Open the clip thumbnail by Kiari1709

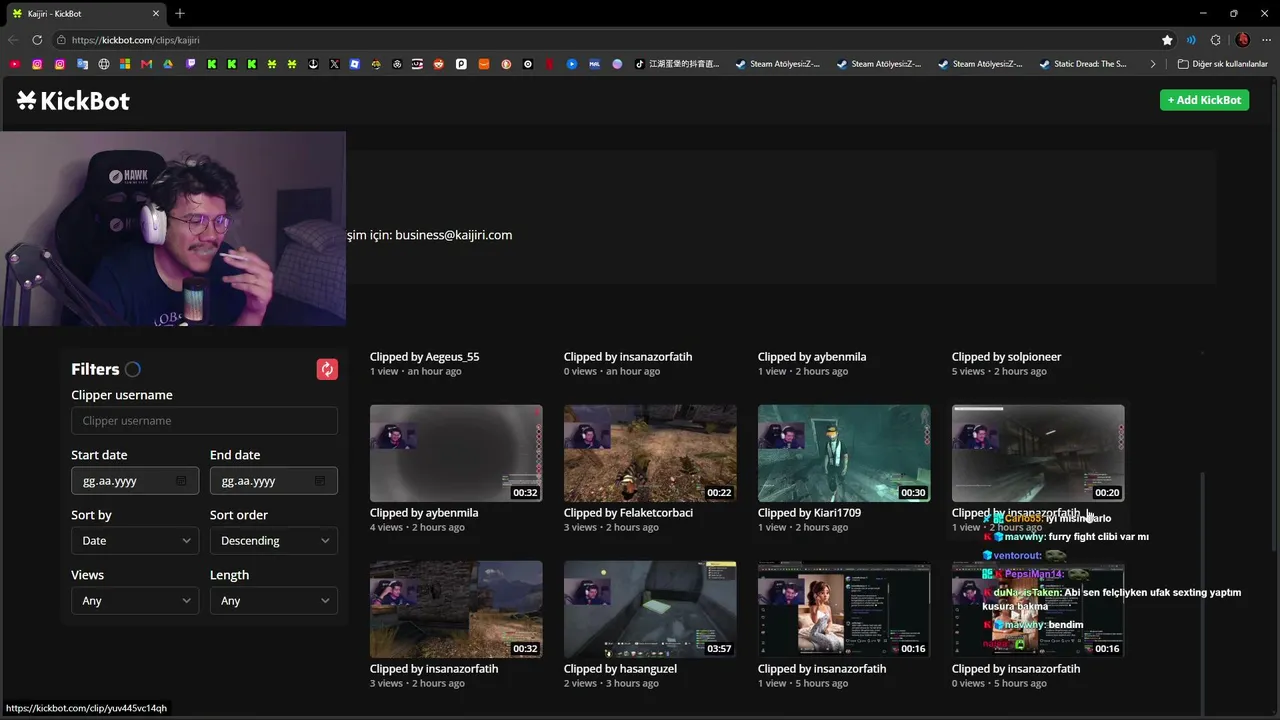coord(844,453)
